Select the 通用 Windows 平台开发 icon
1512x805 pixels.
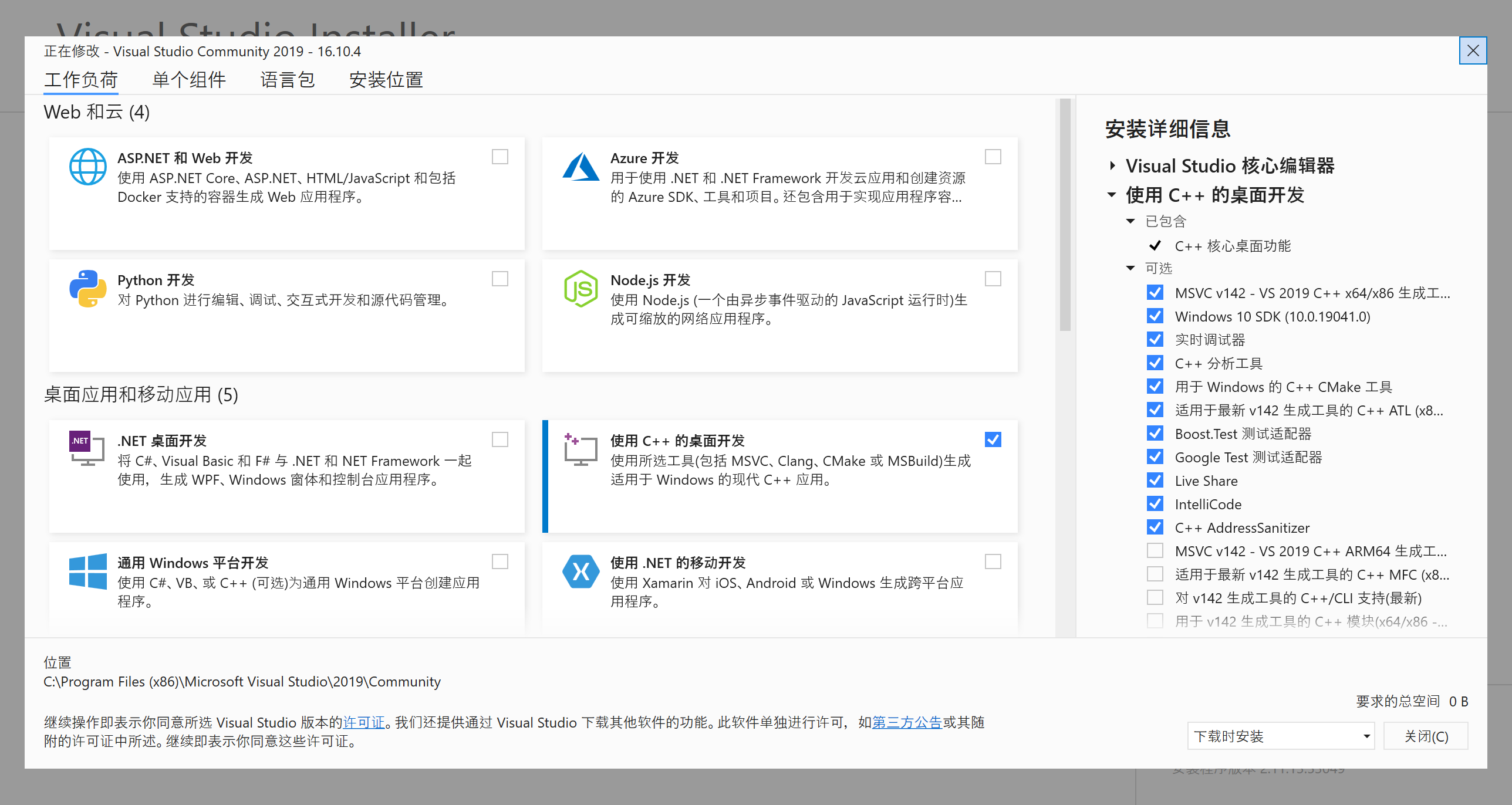coord(87,571)
